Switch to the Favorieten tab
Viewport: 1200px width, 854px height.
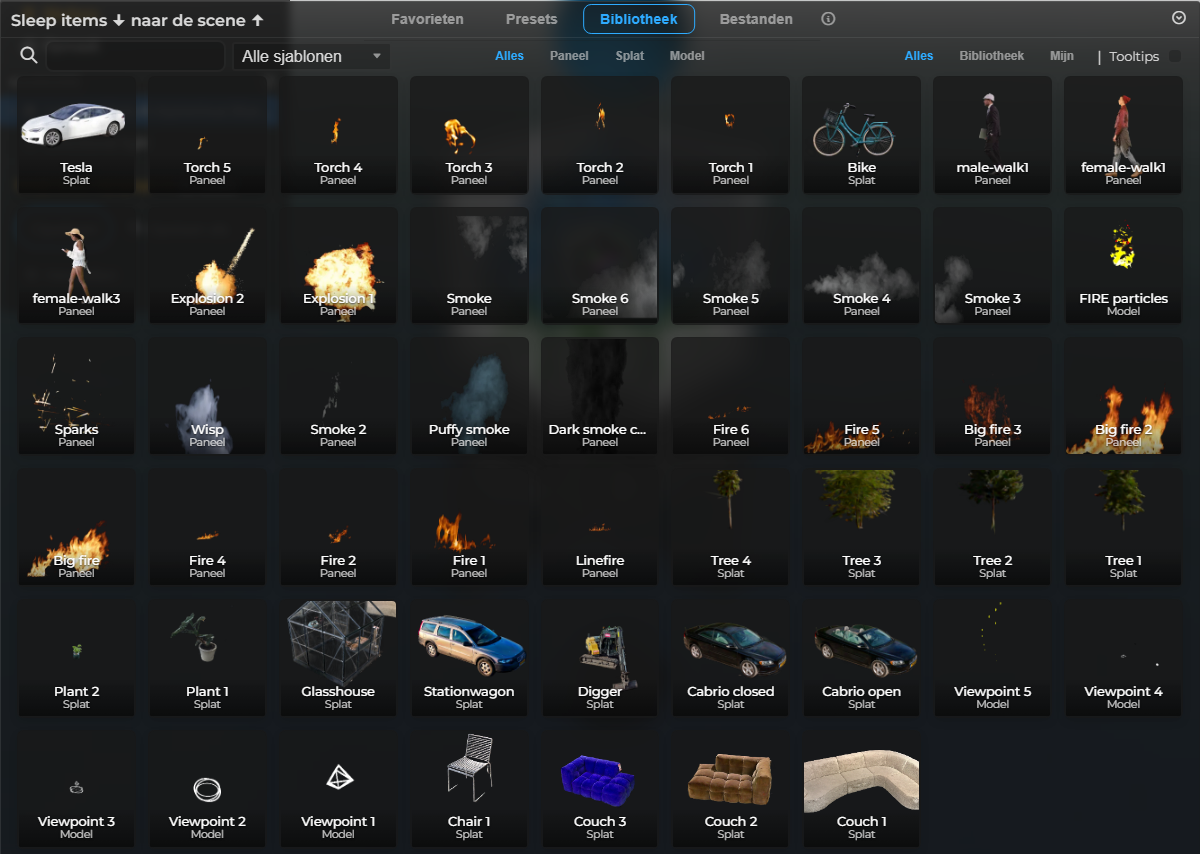427,19
